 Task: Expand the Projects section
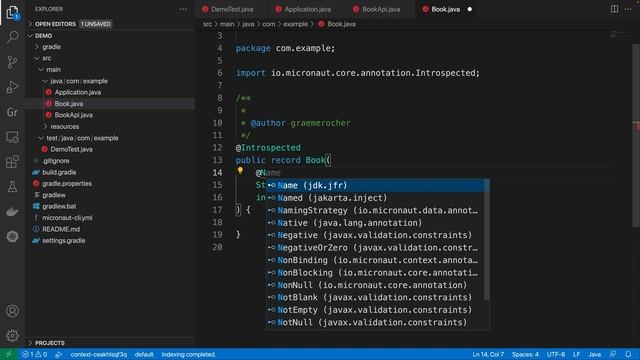tap(111, 343)
